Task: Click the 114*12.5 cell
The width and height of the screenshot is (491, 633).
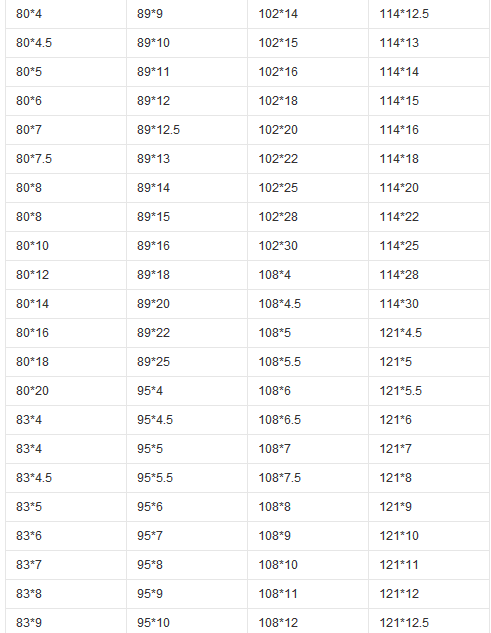Action: point(429,14)
